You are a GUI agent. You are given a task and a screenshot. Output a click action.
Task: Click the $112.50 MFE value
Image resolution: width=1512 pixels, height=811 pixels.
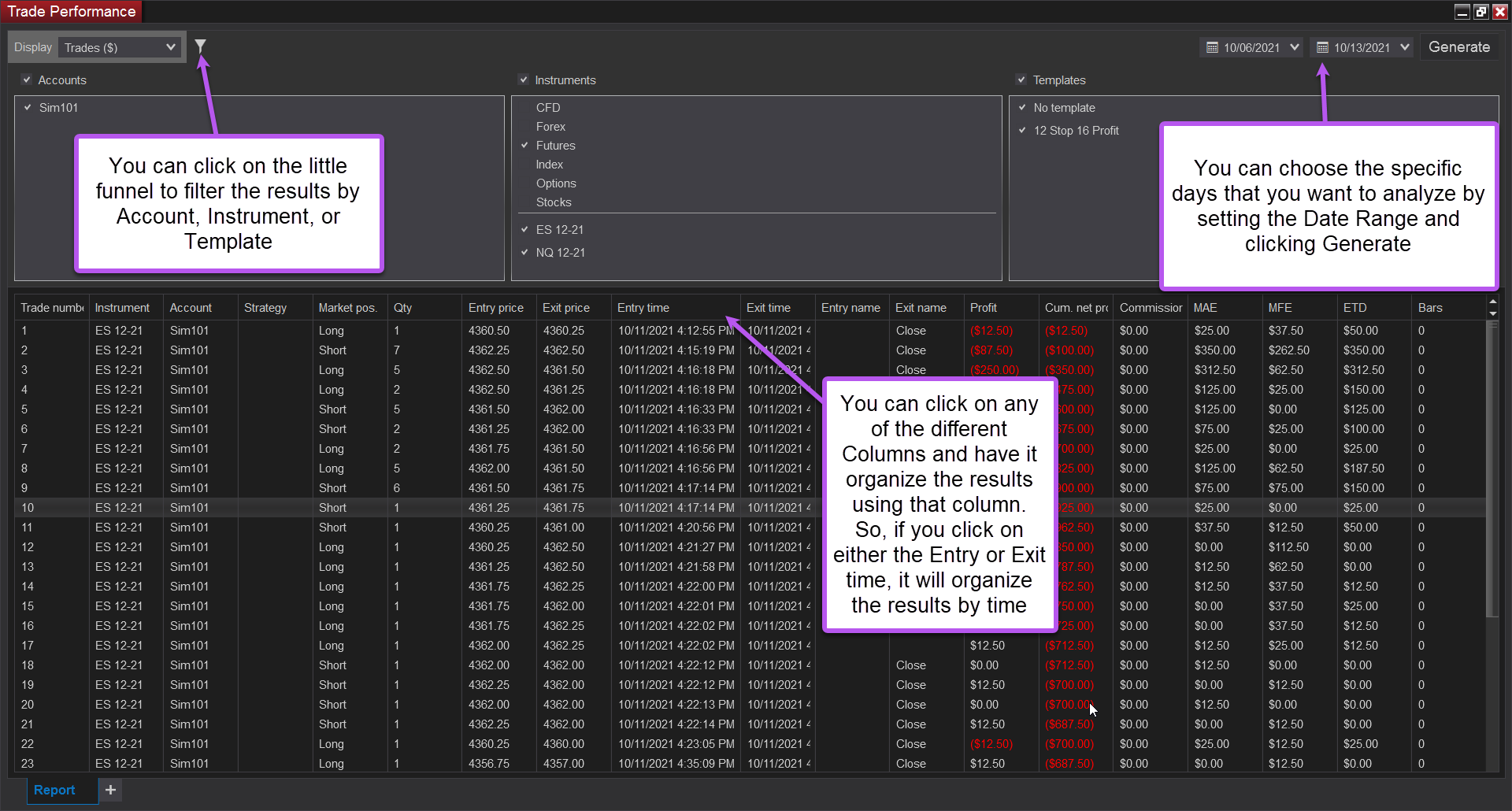click(x=1289, y=547)
